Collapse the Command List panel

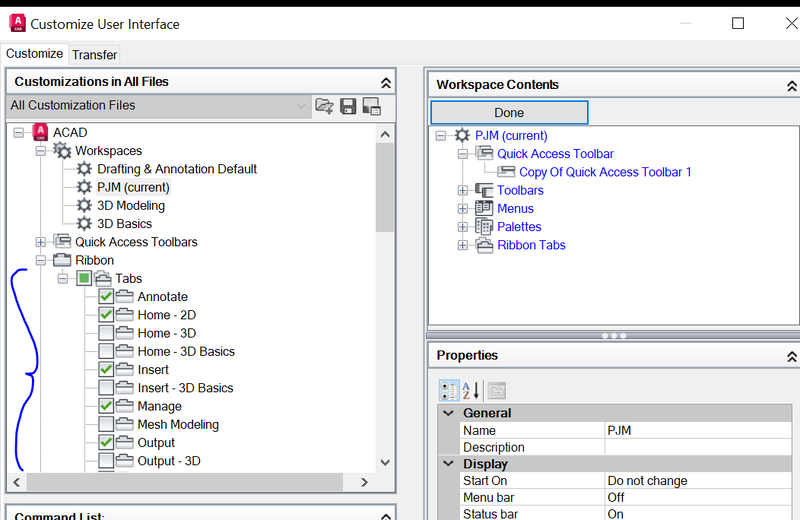coord(386,515)
